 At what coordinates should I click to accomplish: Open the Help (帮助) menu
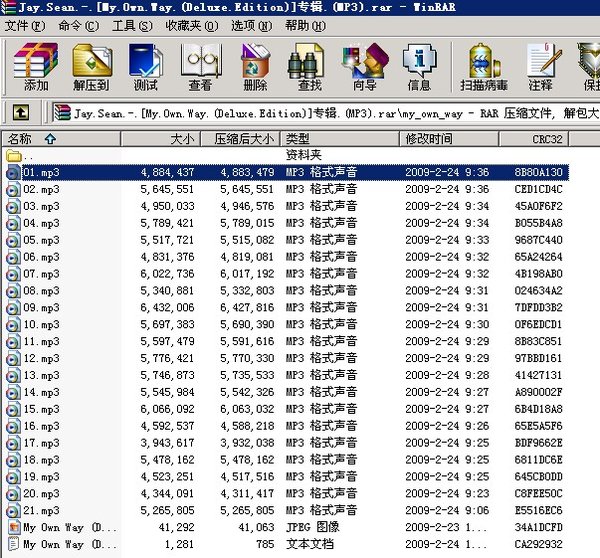pos(305,26)
